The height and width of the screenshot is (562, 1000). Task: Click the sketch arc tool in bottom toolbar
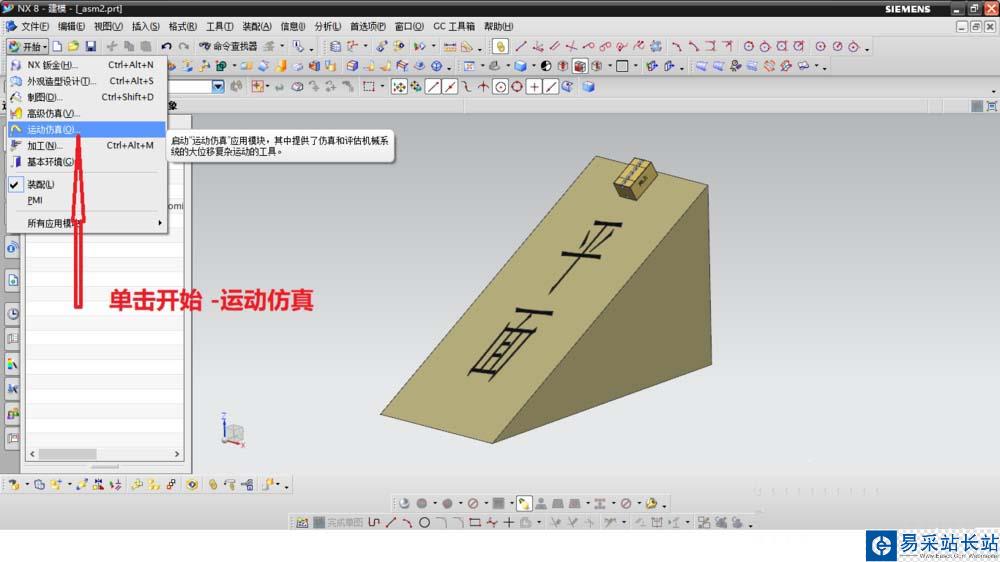coord(408,522)
